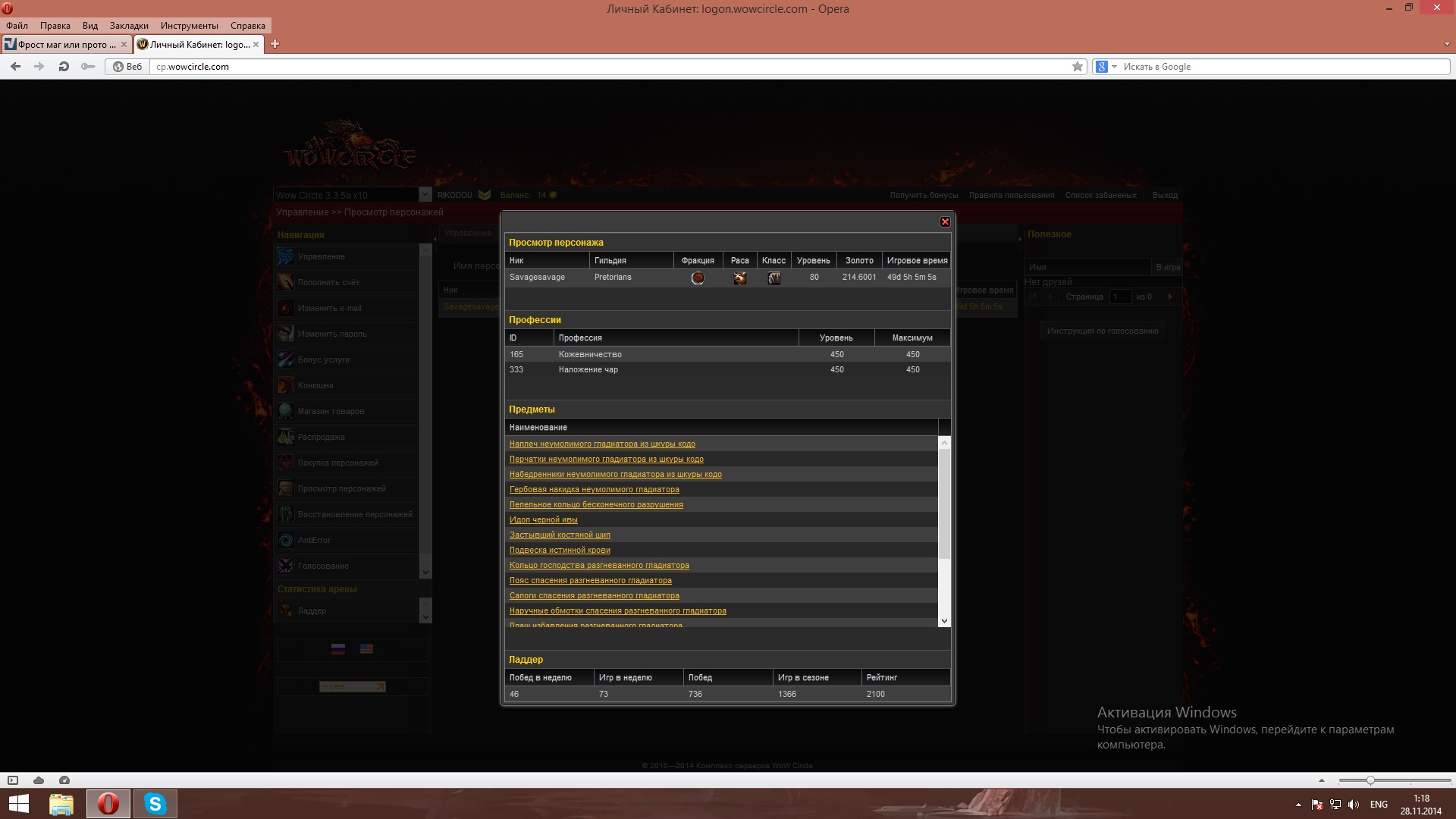Viewport: 1456px width, 819px height.
Task: Open the Windows Start button
Action: point(18,804)
